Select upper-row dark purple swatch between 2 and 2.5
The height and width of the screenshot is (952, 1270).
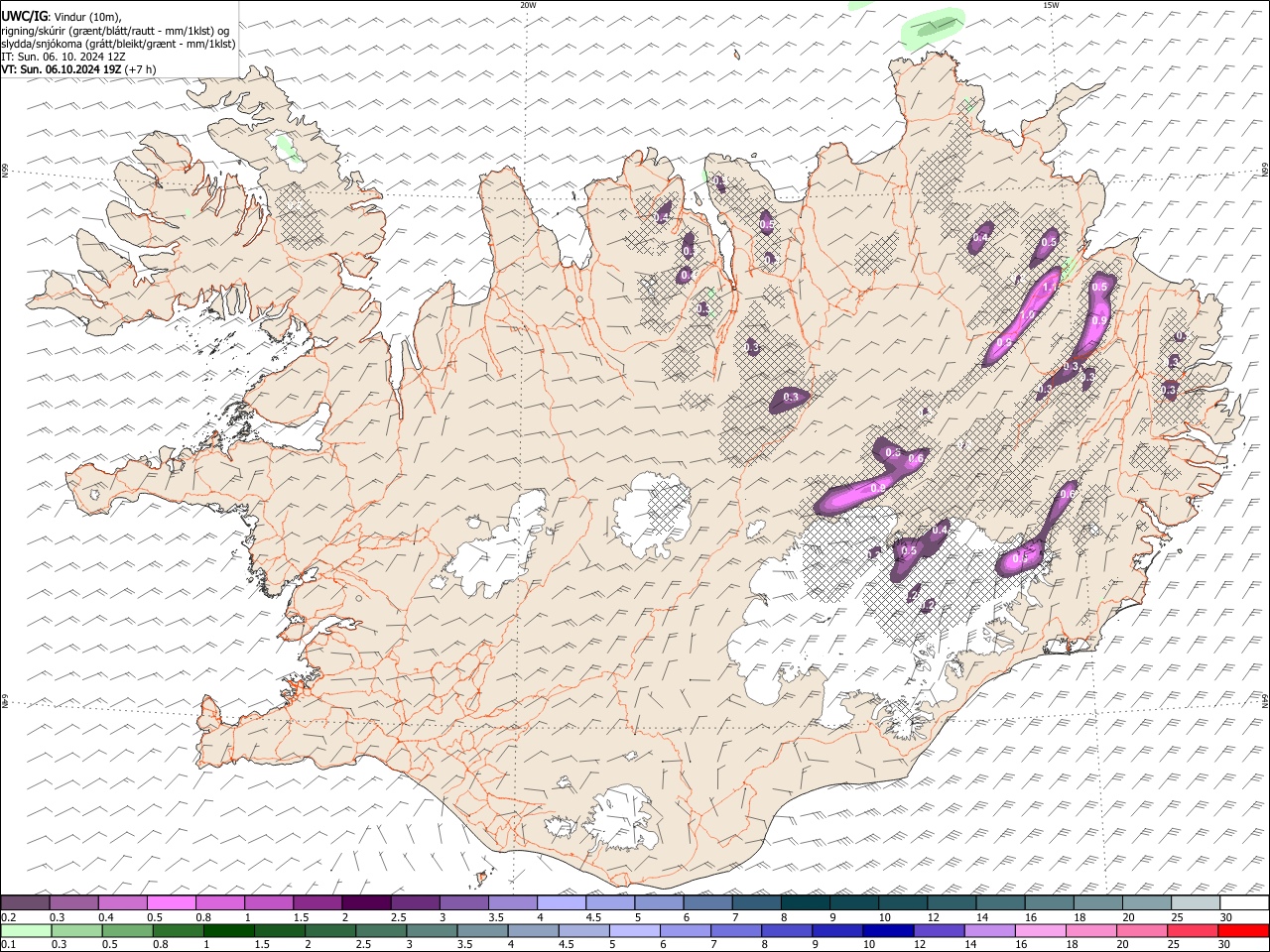[366, 902]
